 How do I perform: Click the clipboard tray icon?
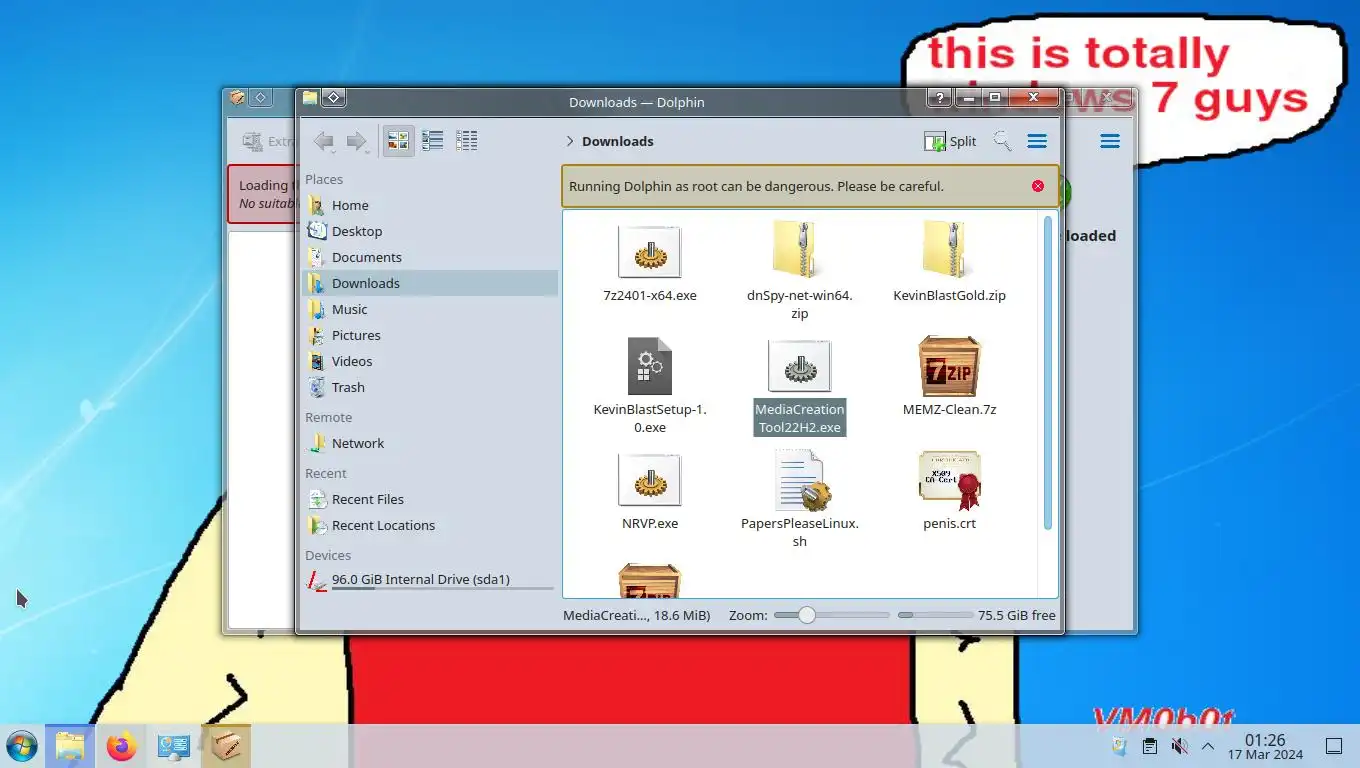click(x=1150, y=746)
